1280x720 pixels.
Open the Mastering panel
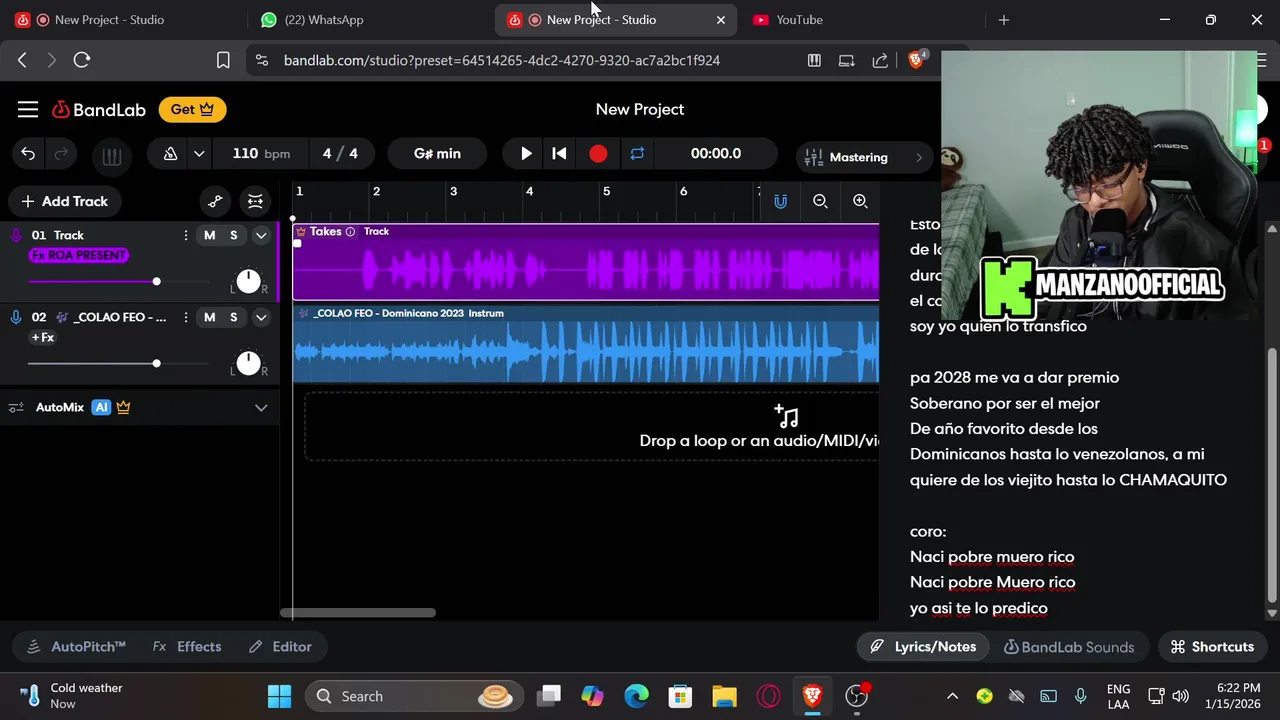click(864, 157)
